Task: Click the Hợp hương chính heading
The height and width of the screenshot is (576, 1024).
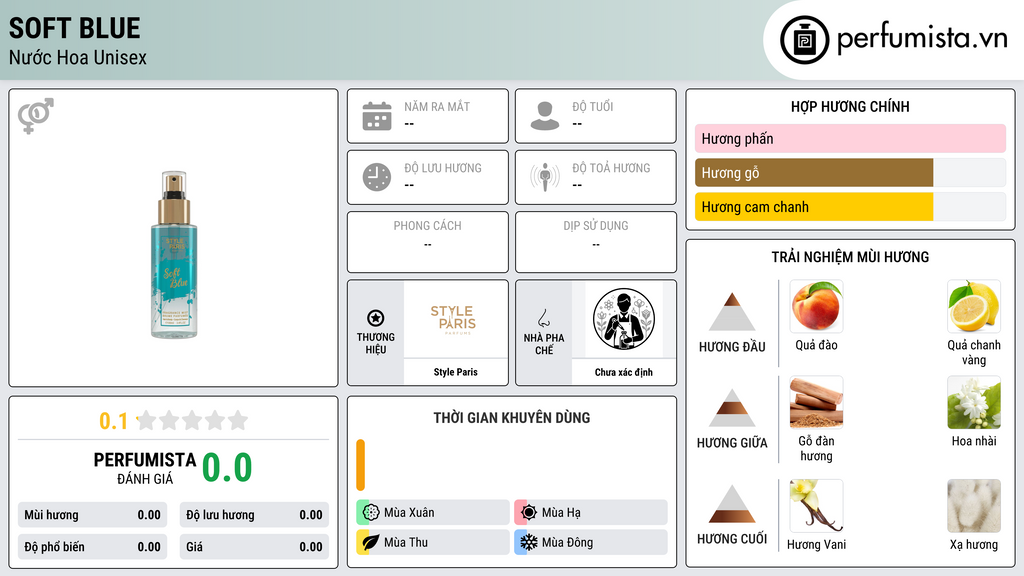Action: coord(850,106)
